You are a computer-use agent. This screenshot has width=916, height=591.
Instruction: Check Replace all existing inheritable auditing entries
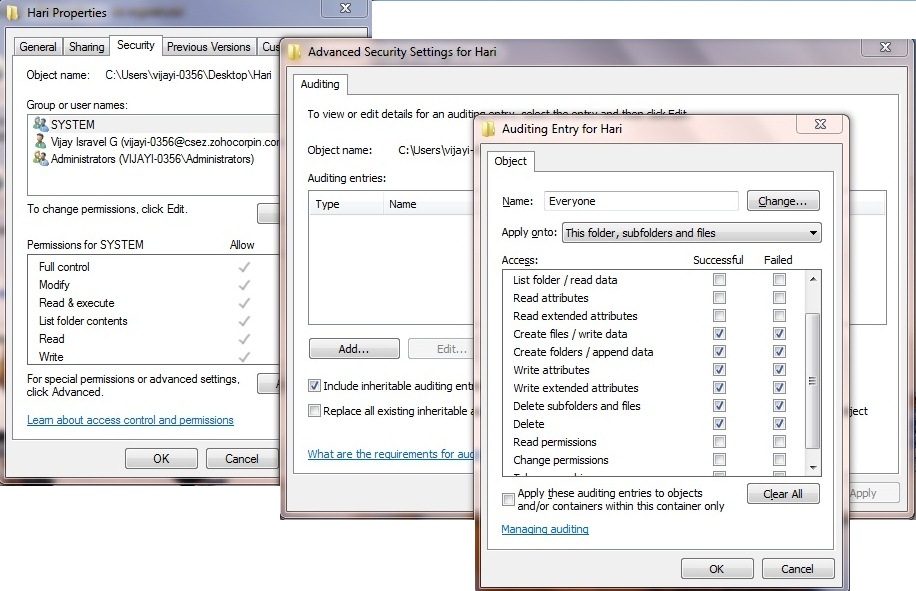coord(314,411)
